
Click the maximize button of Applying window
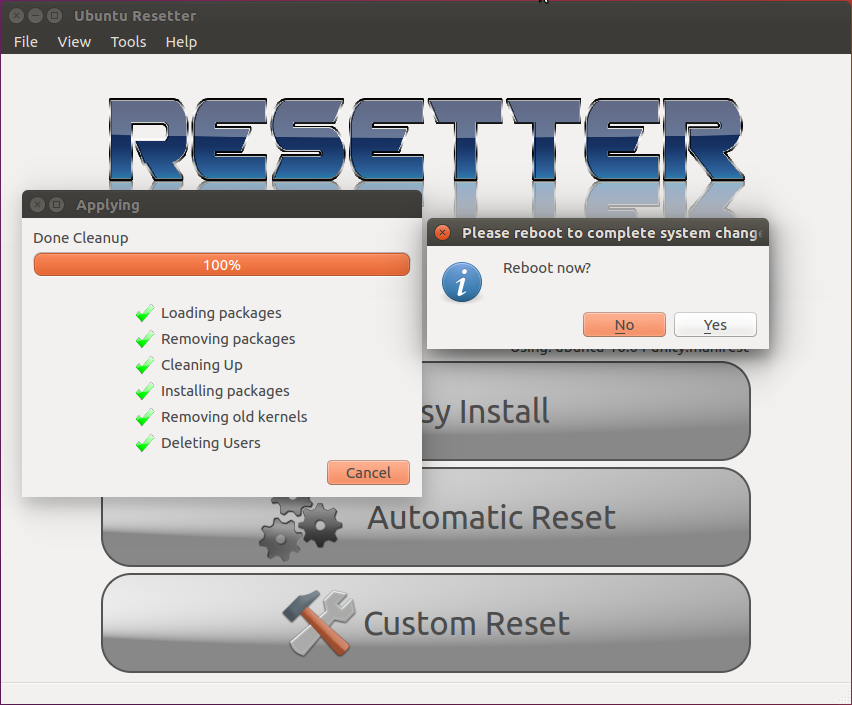(57, 204)
